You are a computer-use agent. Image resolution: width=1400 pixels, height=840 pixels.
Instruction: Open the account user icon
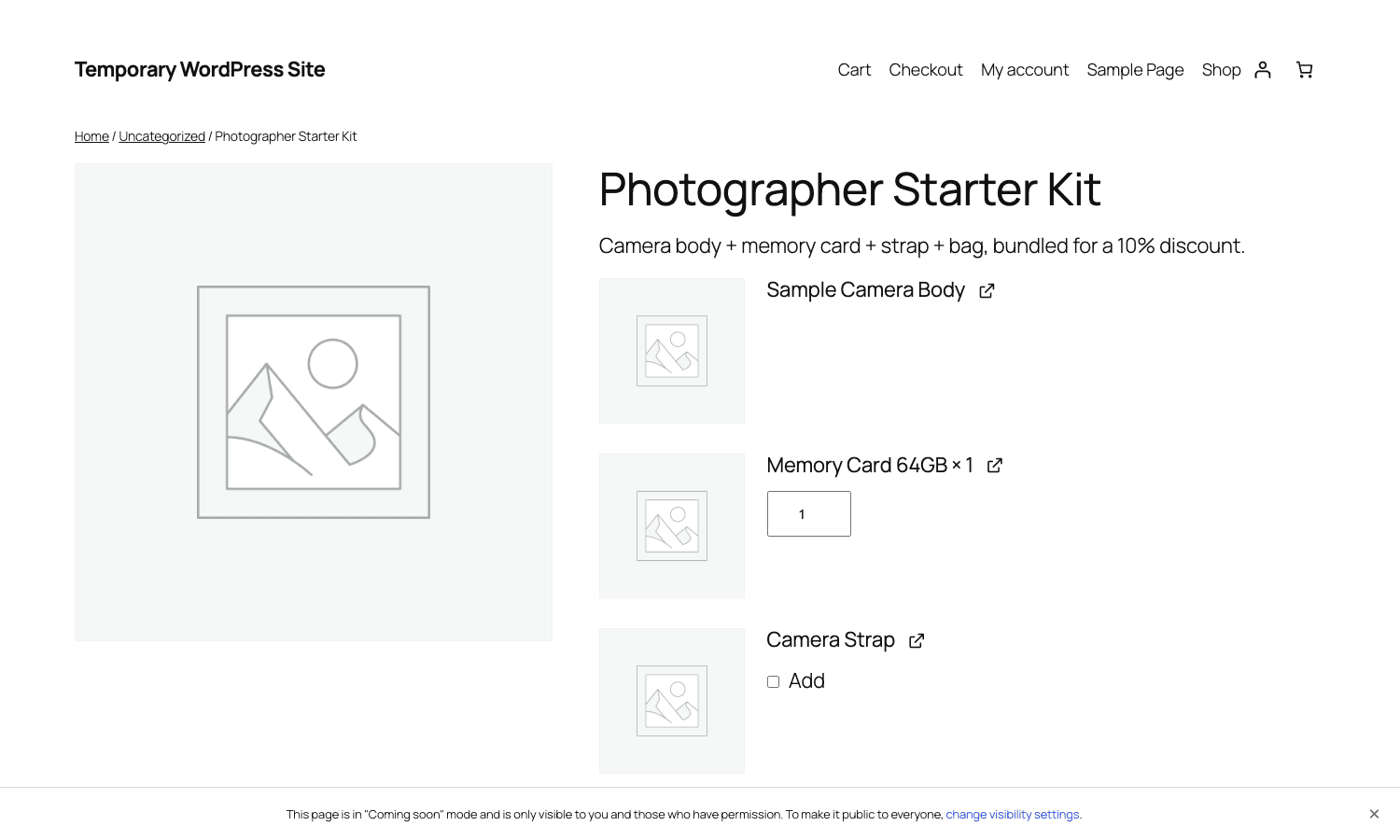click(x=1263, y=70)
